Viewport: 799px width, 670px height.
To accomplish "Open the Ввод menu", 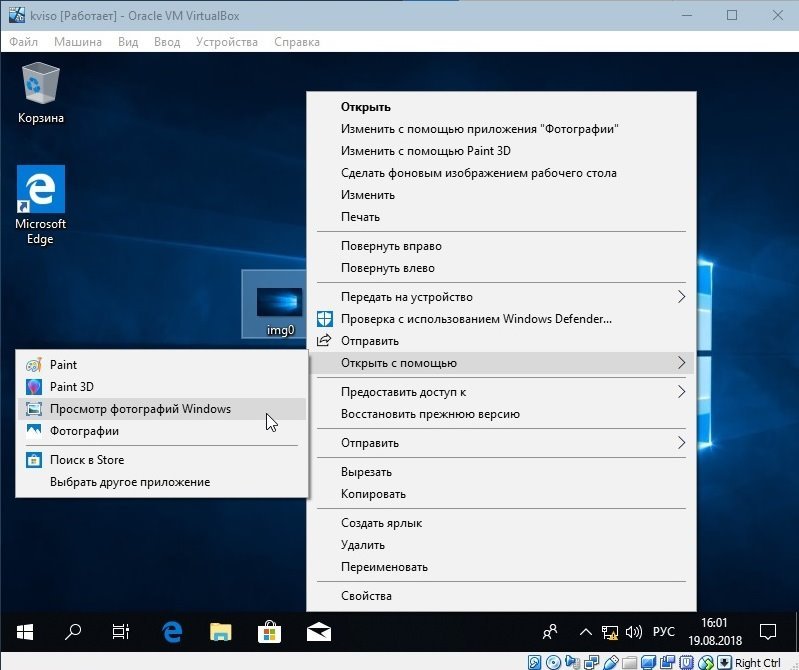I will [x=167, y=42].
